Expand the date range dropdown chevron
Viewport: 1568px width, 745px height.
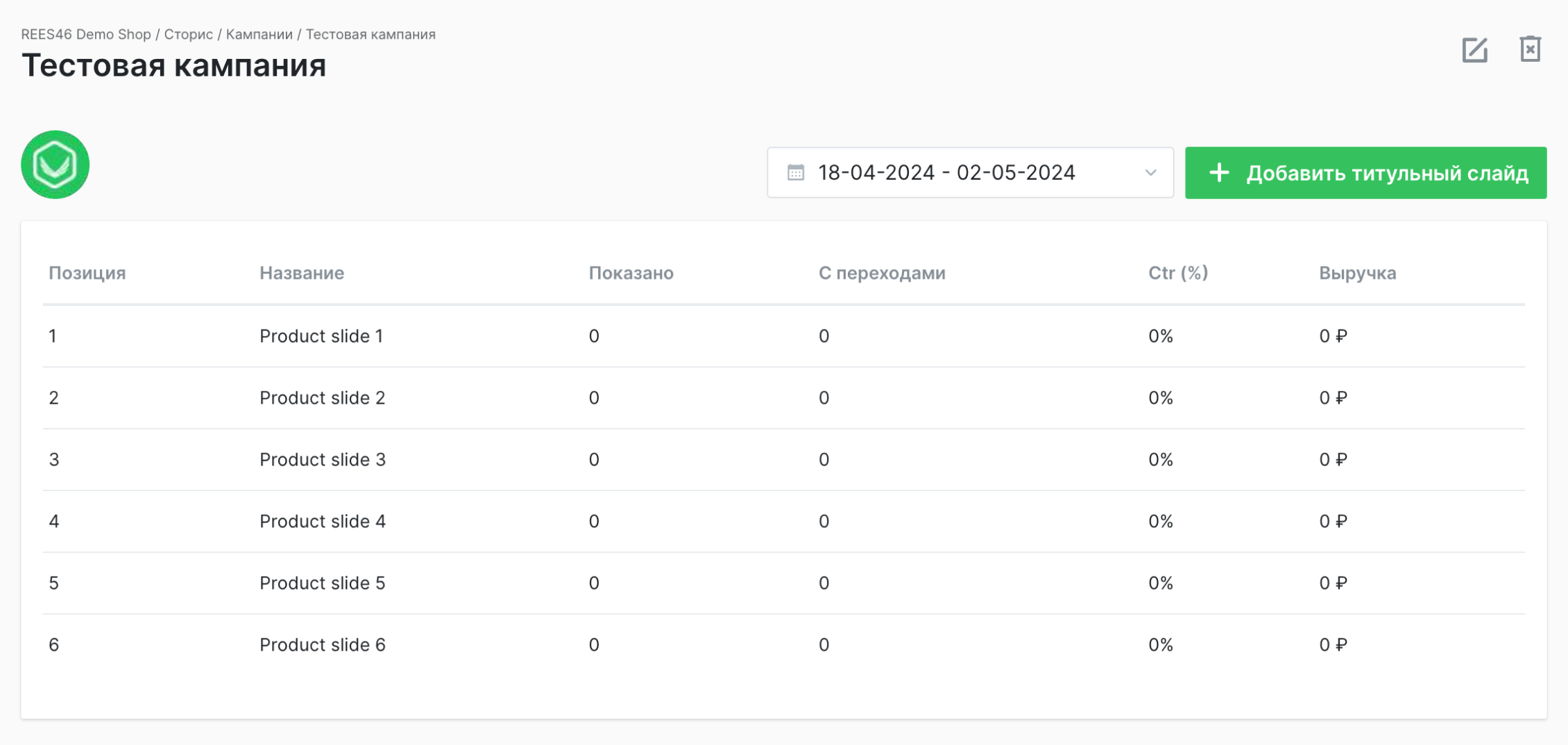[x=1150, y=173]
